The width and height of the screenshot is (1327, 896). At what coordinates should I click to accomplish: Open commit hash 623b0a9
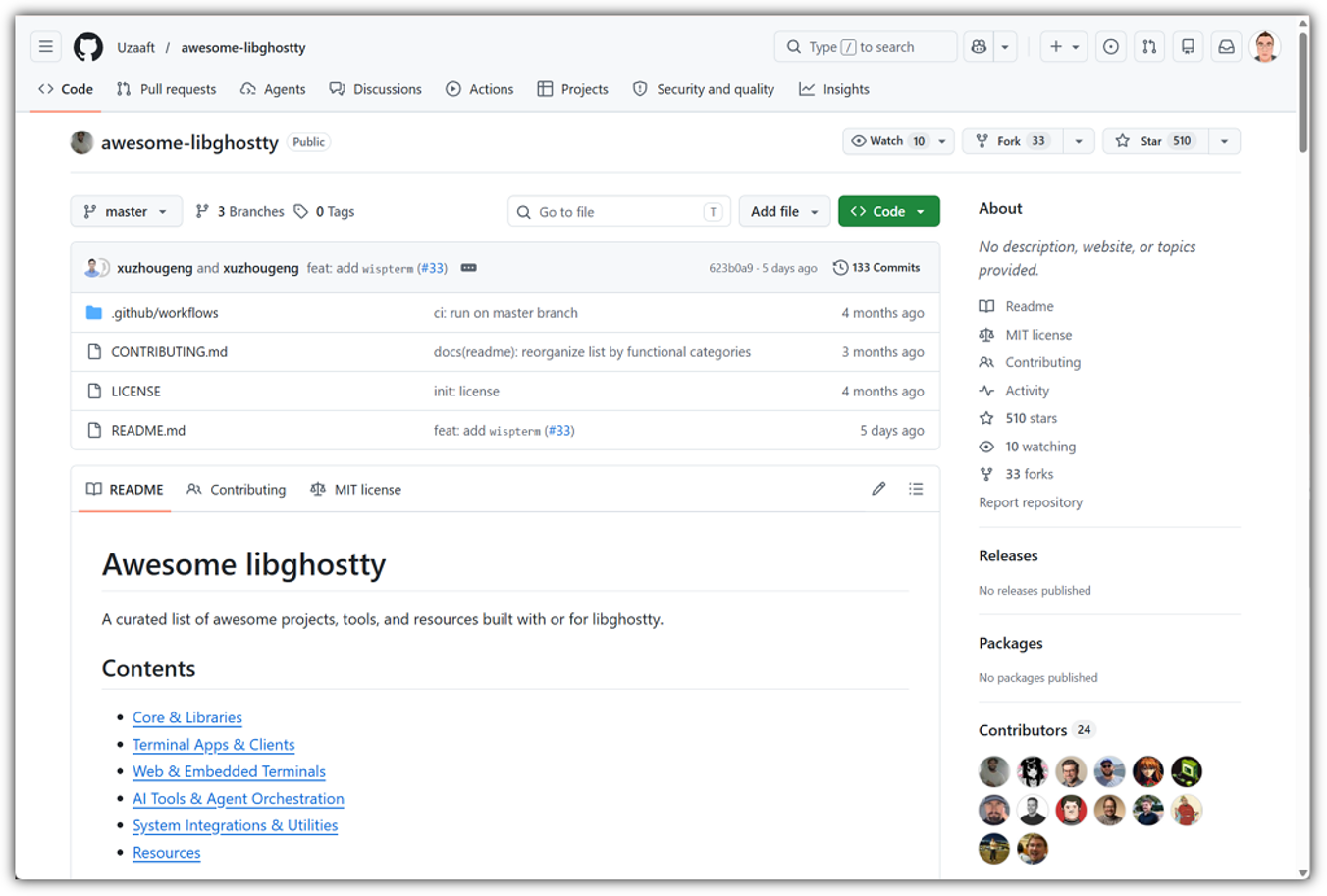pos(731,268)
